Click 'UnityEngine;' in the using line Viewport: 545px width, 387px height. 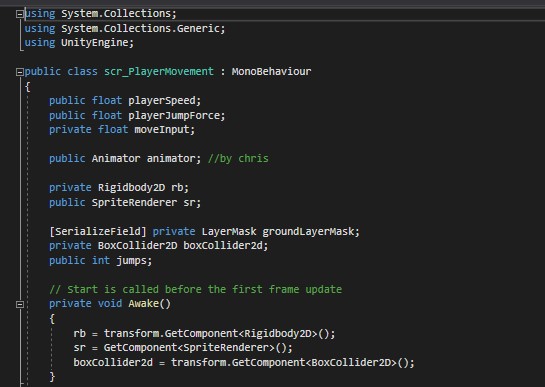(97, 43)
